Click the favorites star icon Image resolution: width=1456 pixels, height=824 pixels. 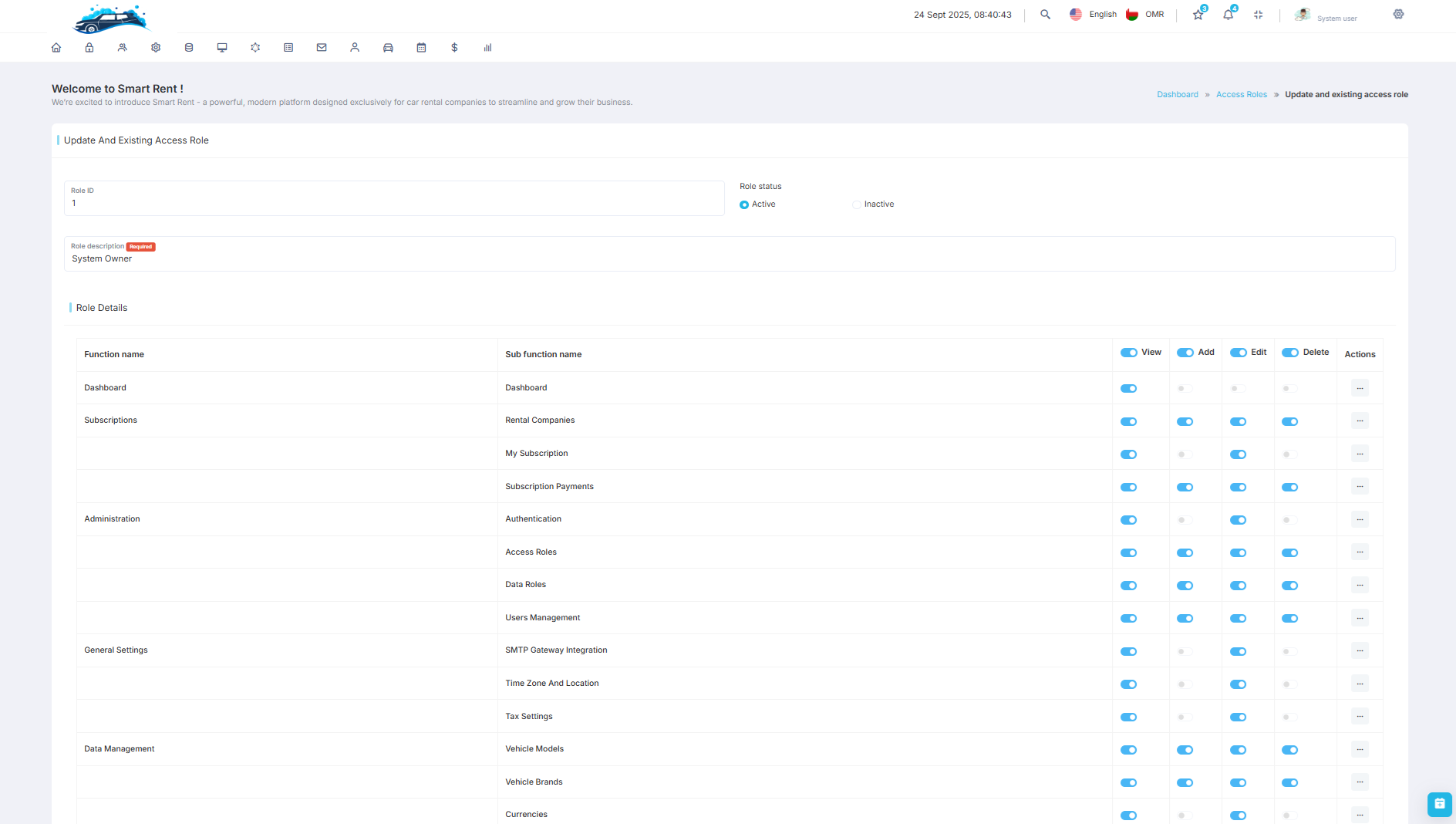[1198, 15]
